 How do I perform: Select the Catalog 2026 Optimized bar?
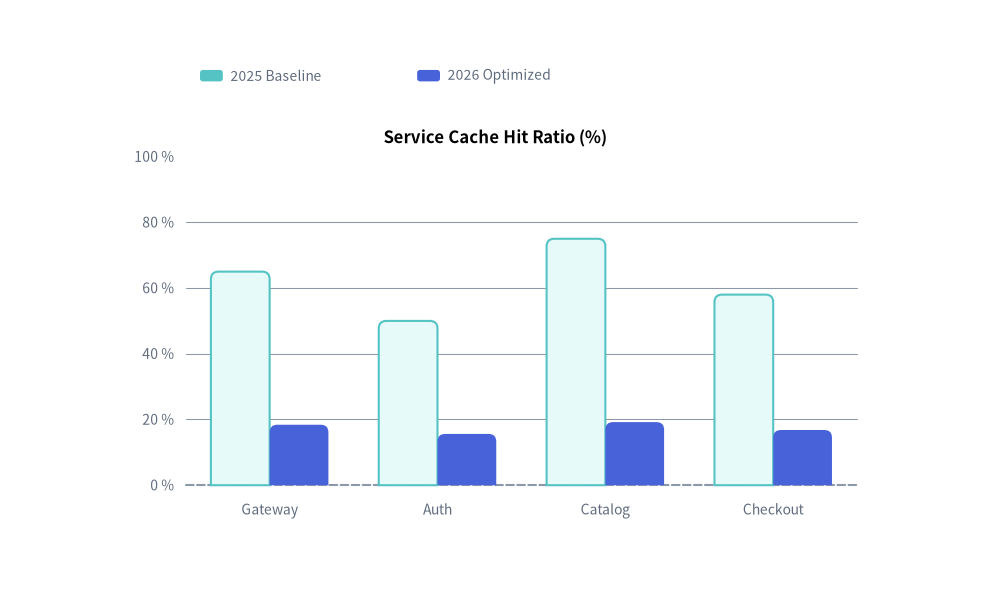pos(635,454)
